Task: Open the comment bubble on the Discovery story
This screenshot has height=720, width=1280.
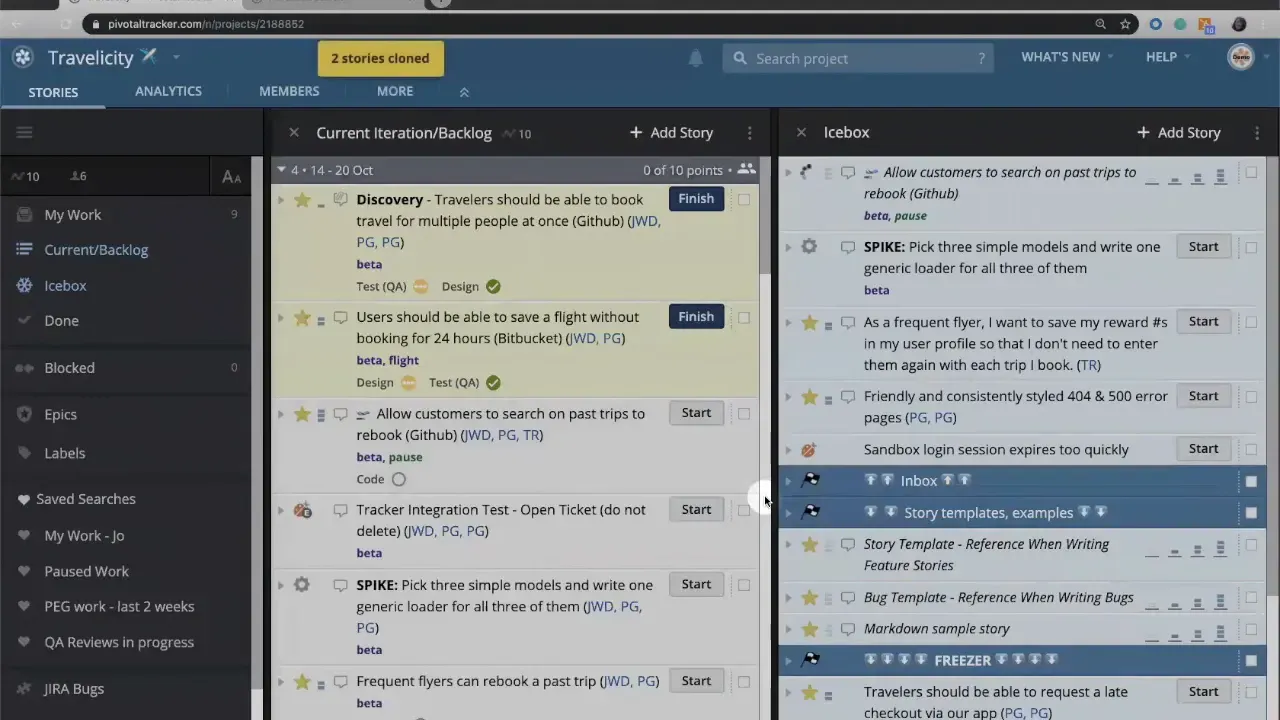Action: (x=340, y=199)
